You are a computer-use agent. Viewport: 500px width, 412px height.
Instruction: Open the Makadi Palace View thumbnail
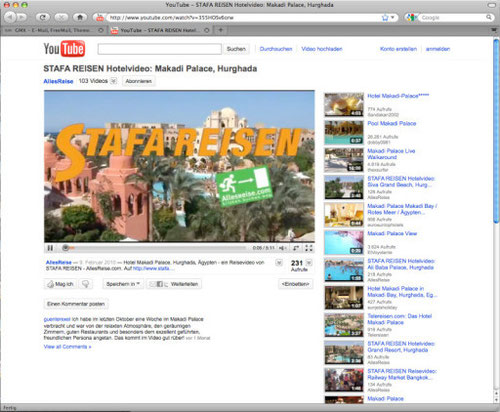[x=344, y=242]
